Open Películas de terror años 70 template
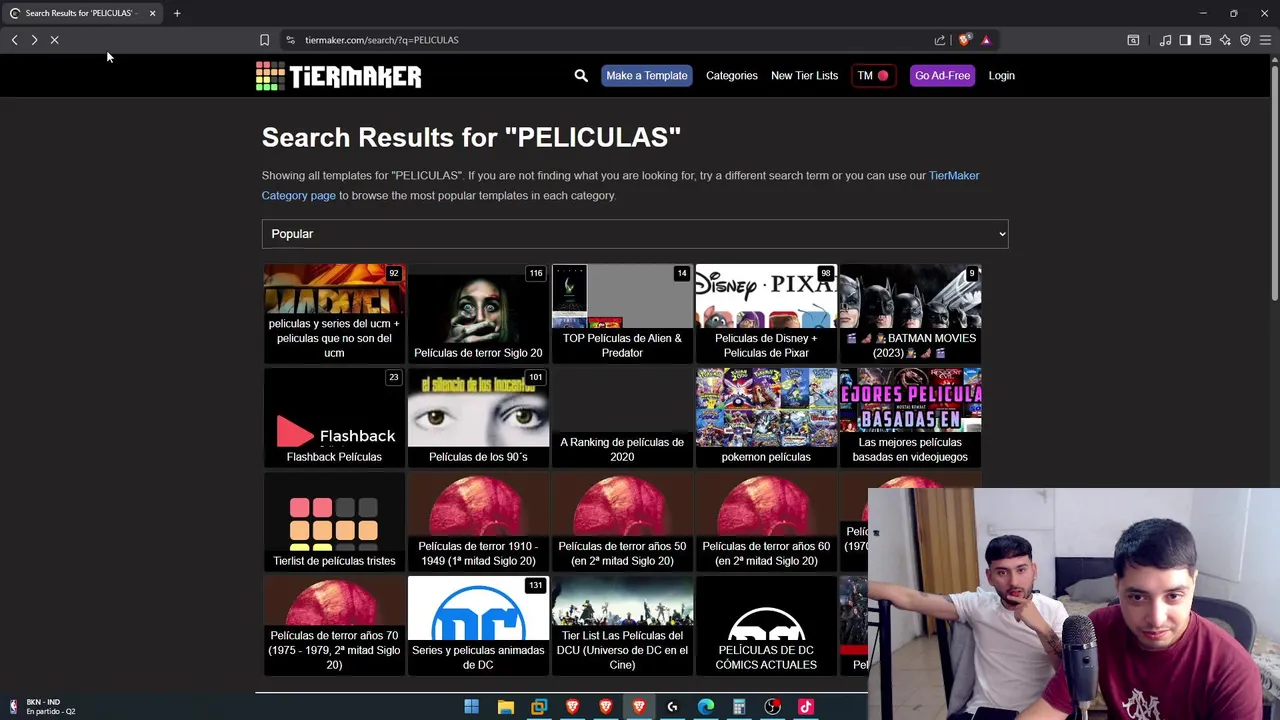Image resolution: width=1280 pixels, height=720 pixels. click(334, 625)
